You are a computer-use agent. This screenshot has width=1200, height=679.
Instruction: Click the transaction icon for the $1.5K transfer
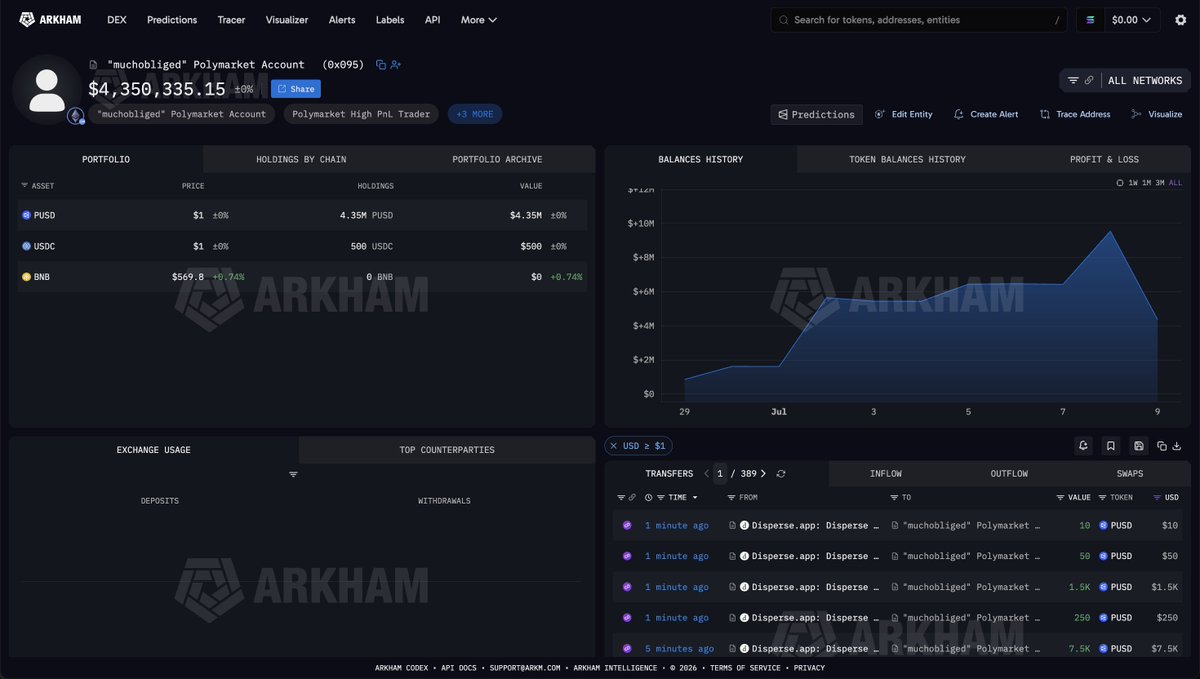coord(627,587)
